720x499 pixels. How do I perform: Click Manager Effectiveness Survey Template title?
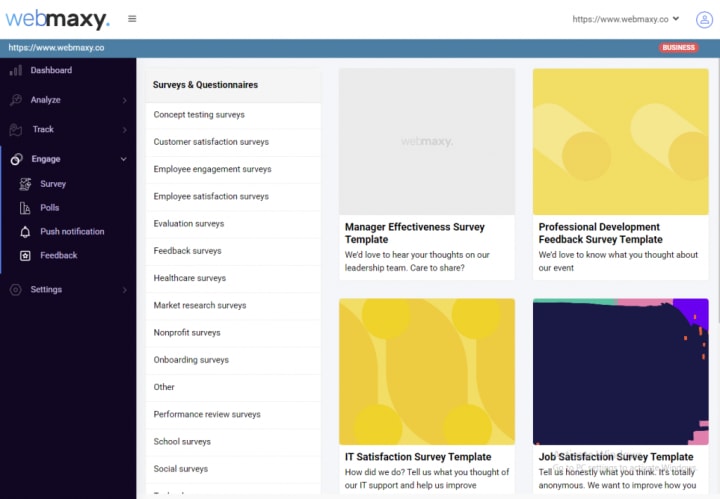click(x=415, y=233)
